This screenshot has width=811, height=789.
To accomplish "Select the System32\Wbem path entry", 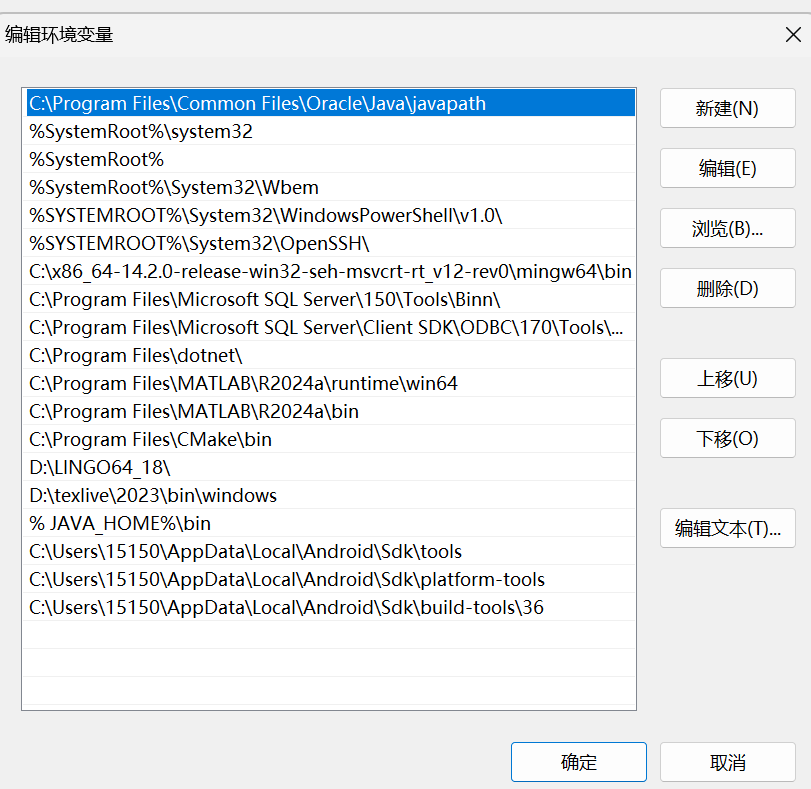I will pos(331,187).
